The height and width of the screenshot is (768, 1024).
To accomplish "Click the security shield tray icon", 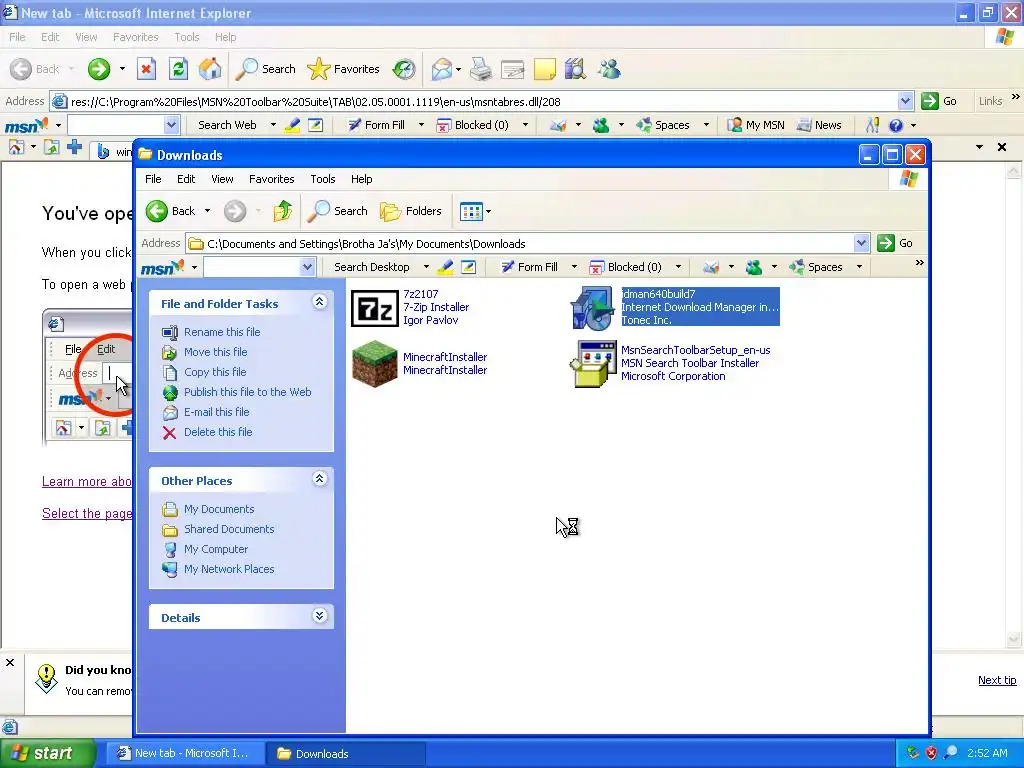I will tap(931, 753).
